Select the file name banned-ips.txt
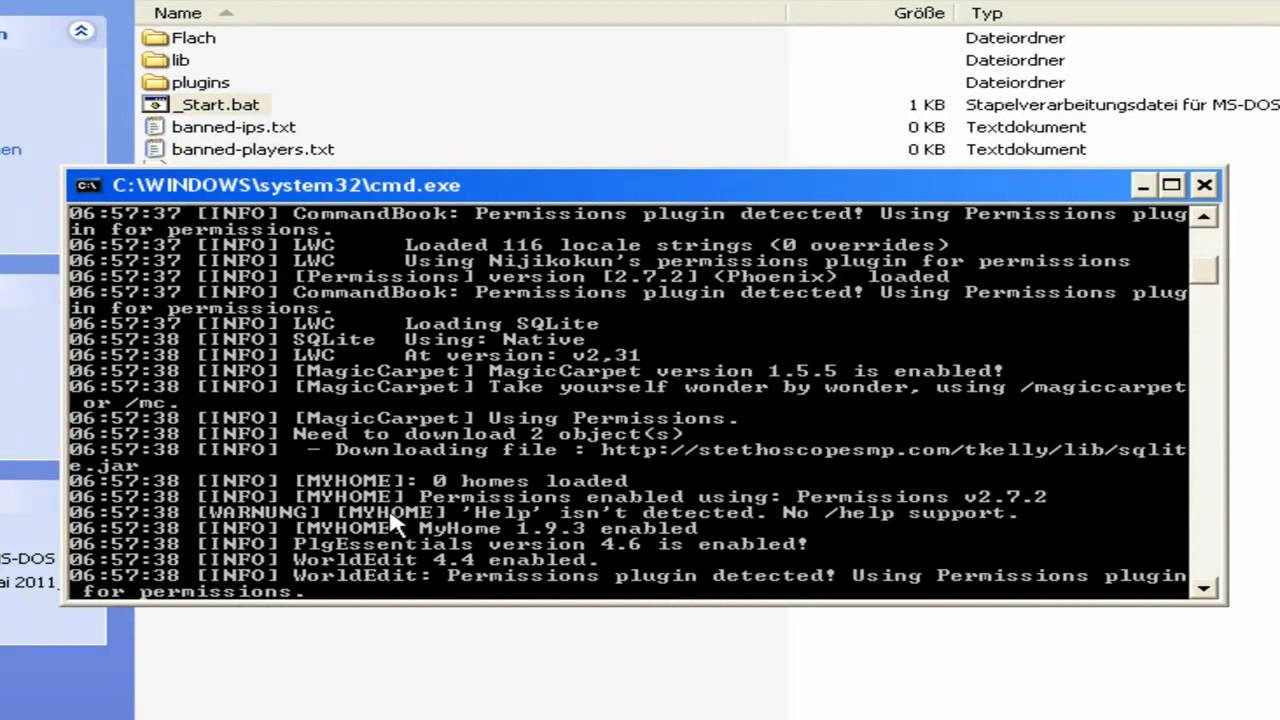 tap(233, 127)
